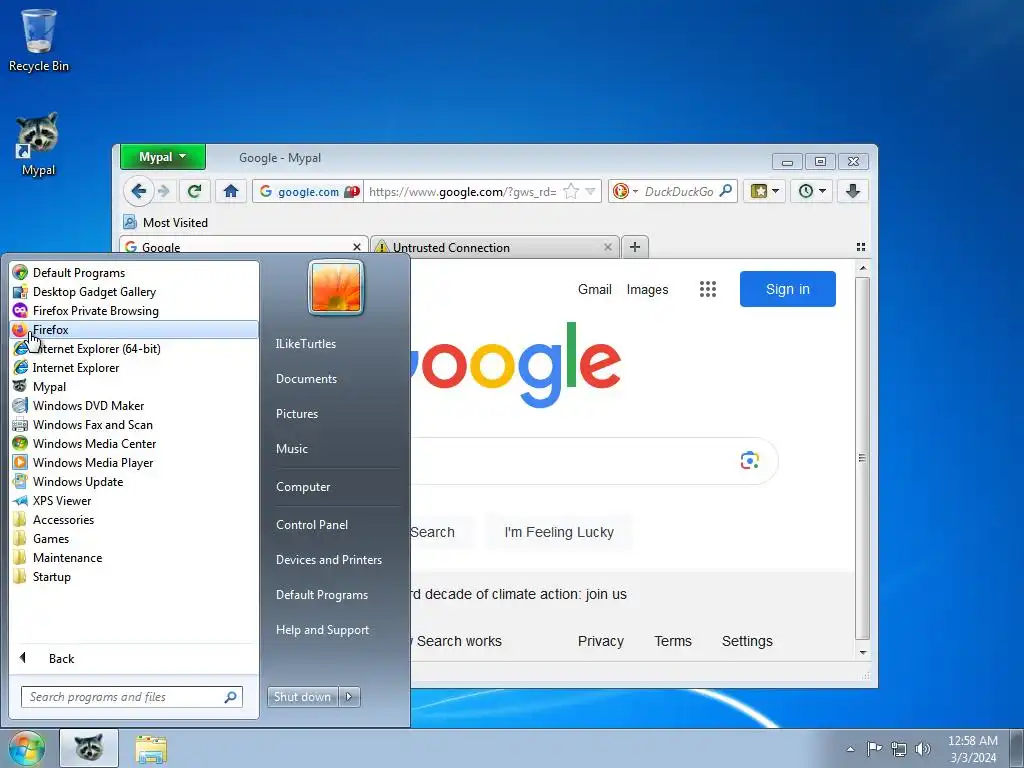Click the DuckDuckGo search magnifier icon

tap(725, 191)
